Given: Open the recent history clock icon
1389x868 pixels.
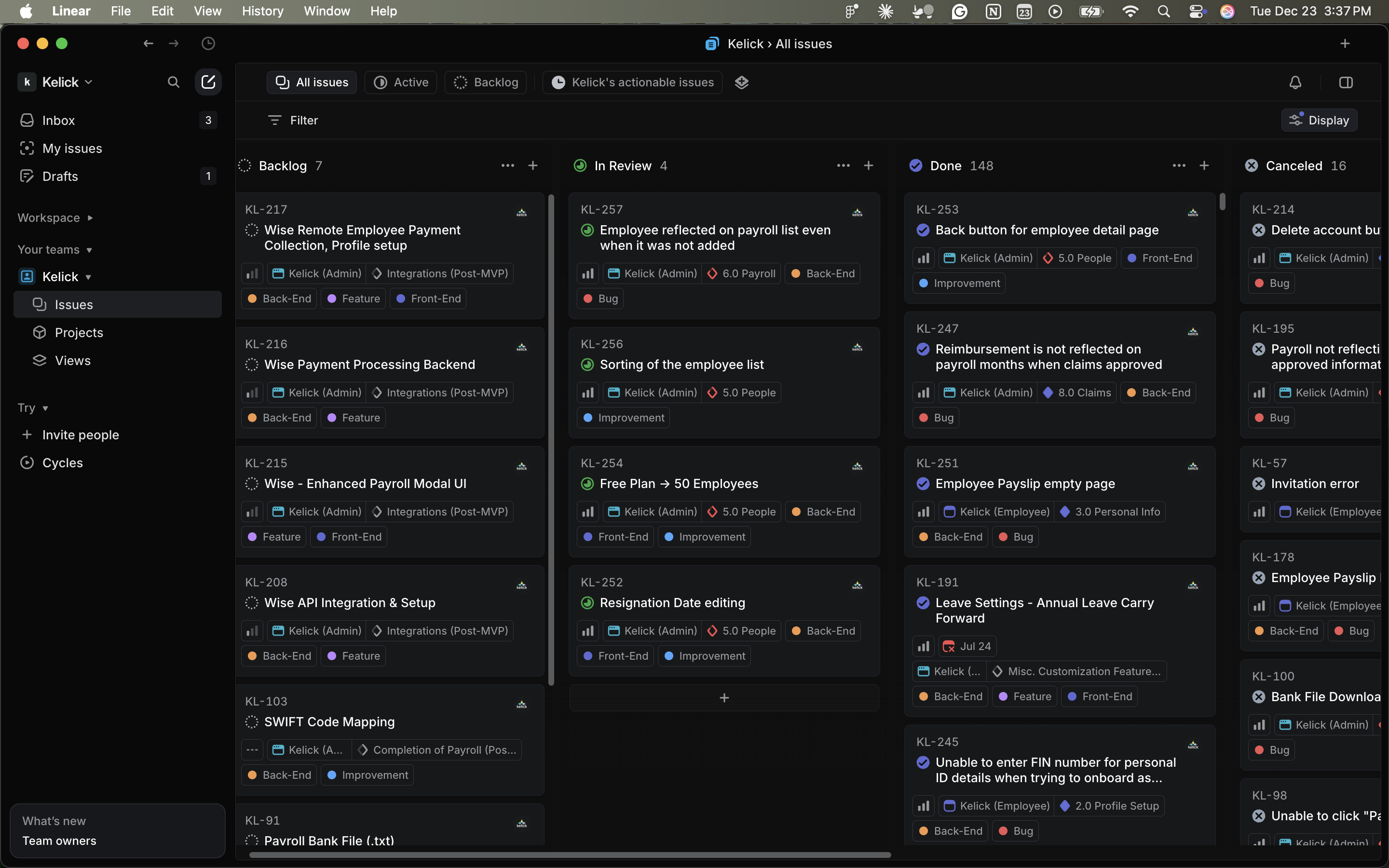Looking at the screenshot, I should (208, 43).
